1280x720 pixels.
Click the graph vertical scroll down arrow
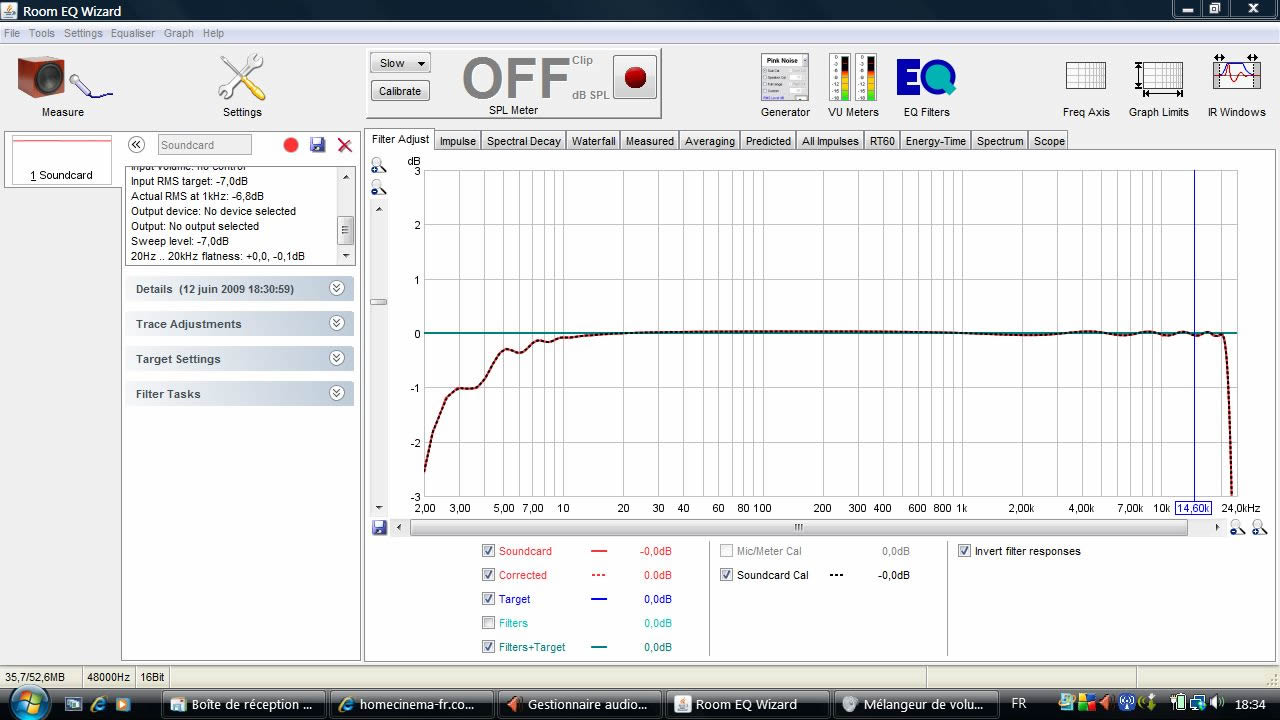coord(378,507)
